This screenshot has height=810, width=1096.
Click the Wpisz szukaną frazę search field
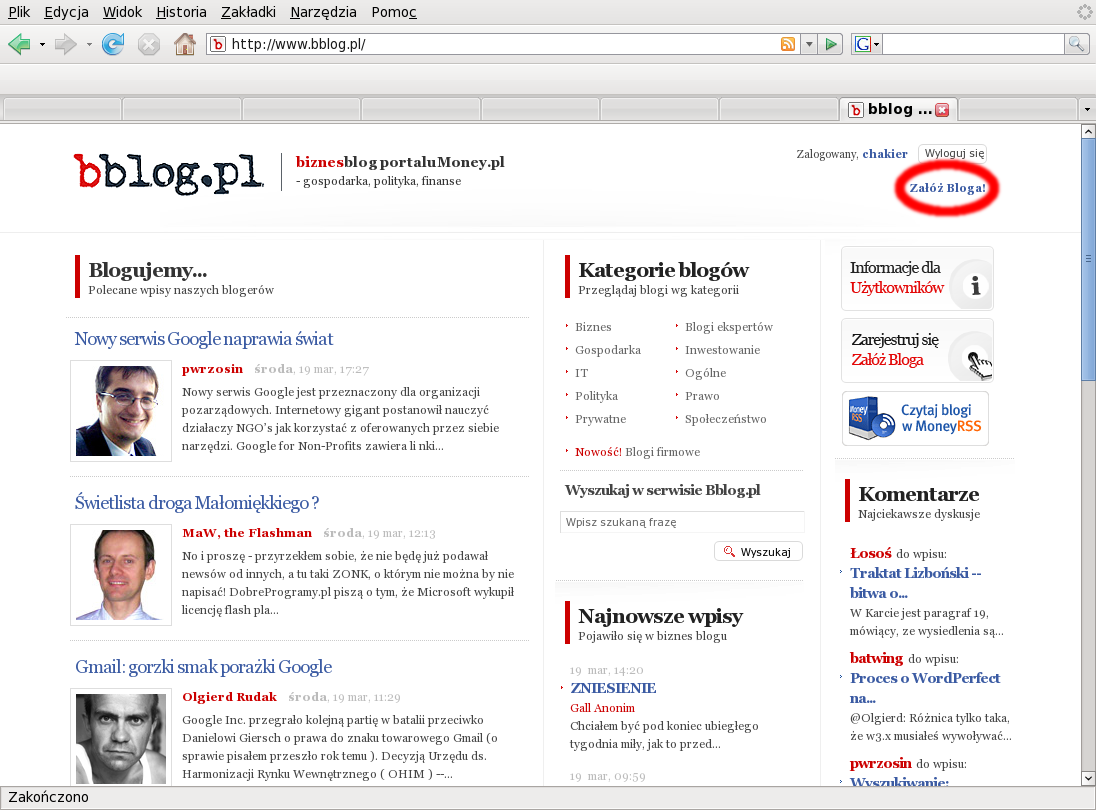[x=681, y=522]
